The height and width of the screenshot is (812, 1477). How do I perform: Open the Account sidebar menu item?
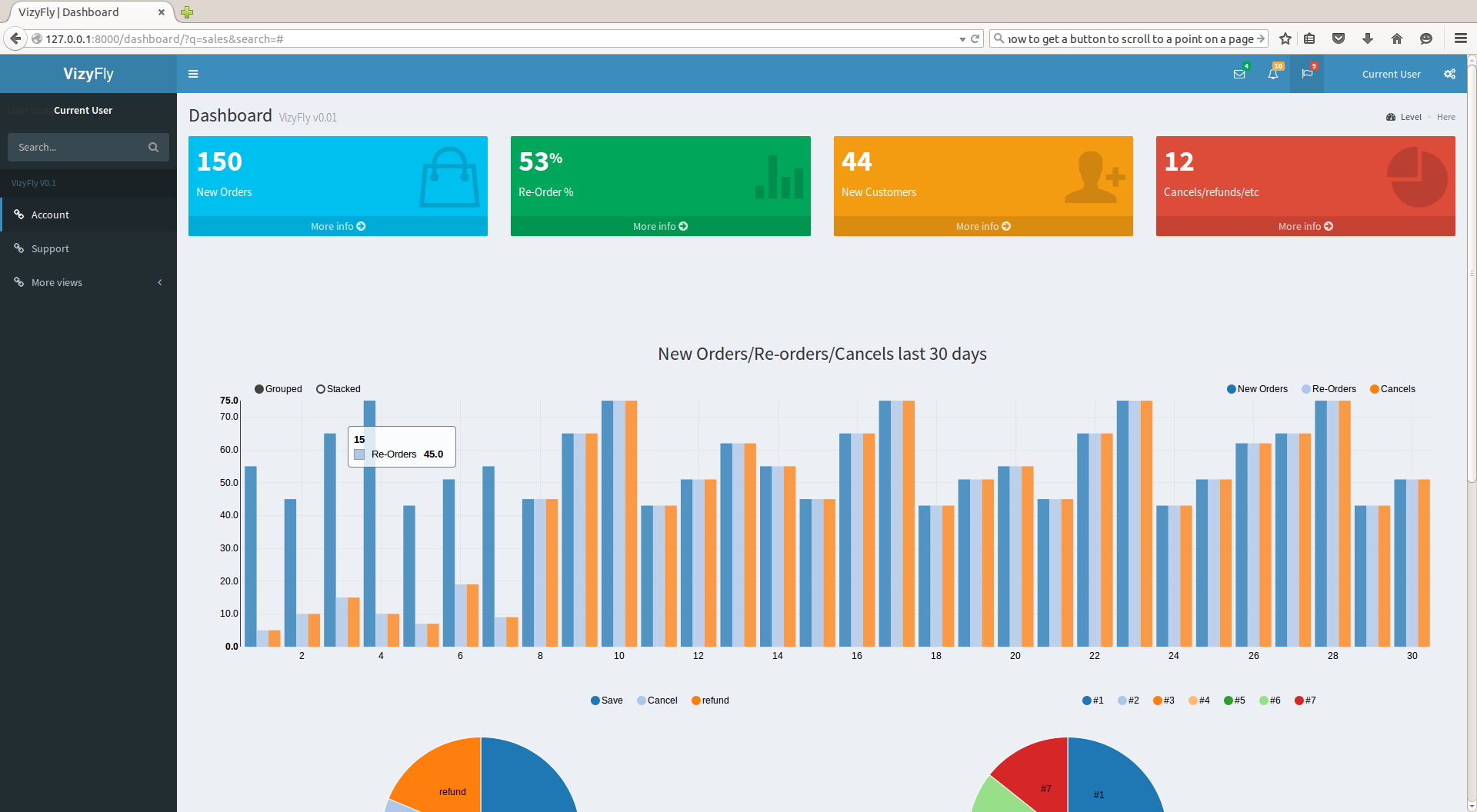coord(50,215)
